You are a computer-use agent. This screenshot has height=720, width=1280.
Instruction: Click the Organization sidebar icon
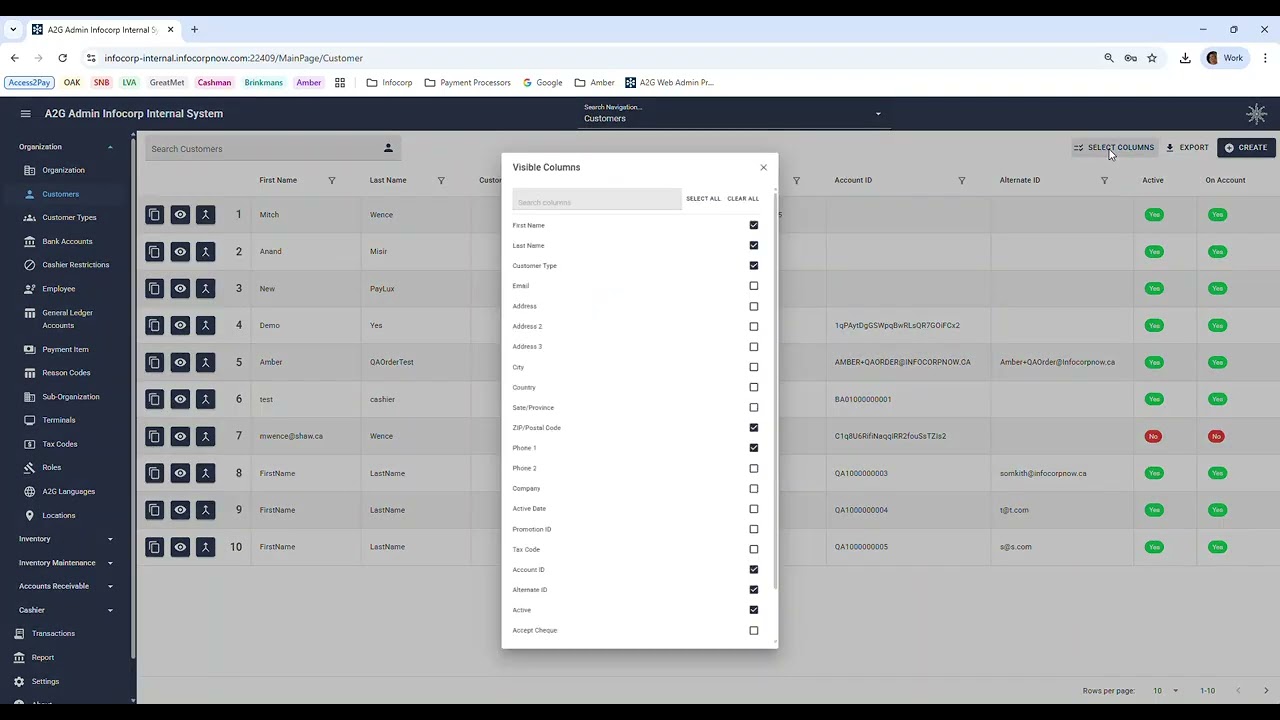(30, 170)
